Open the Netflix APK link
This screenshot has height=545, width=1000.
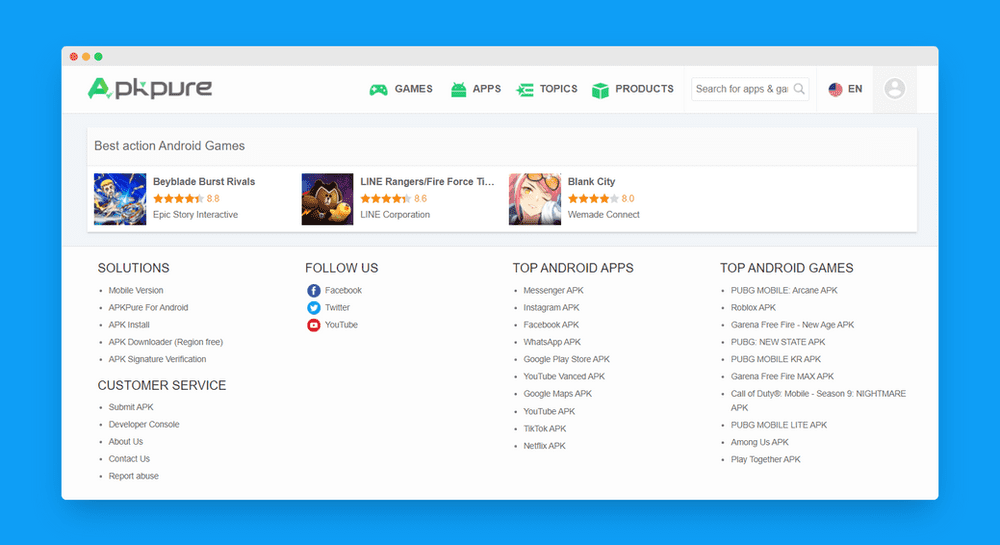(x=544, y=446)
